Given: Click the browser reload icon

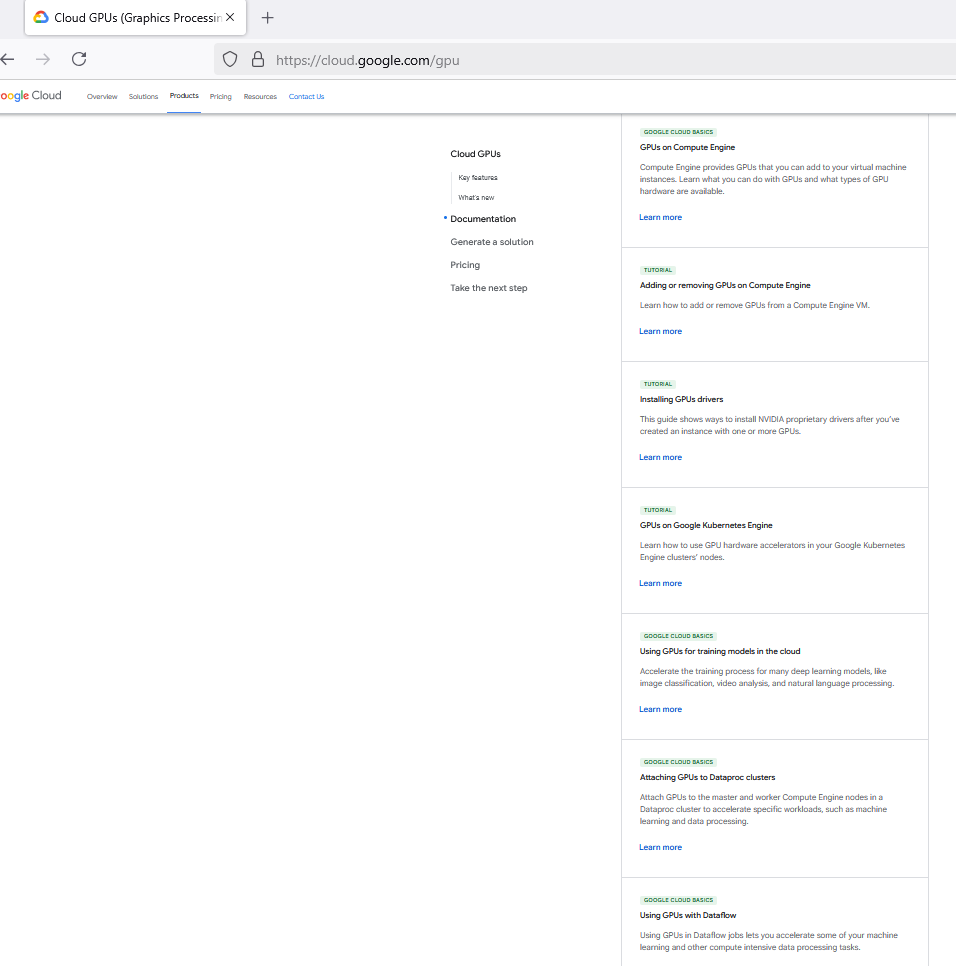Looking at the screenshot, I should click(x=79, y=59).
